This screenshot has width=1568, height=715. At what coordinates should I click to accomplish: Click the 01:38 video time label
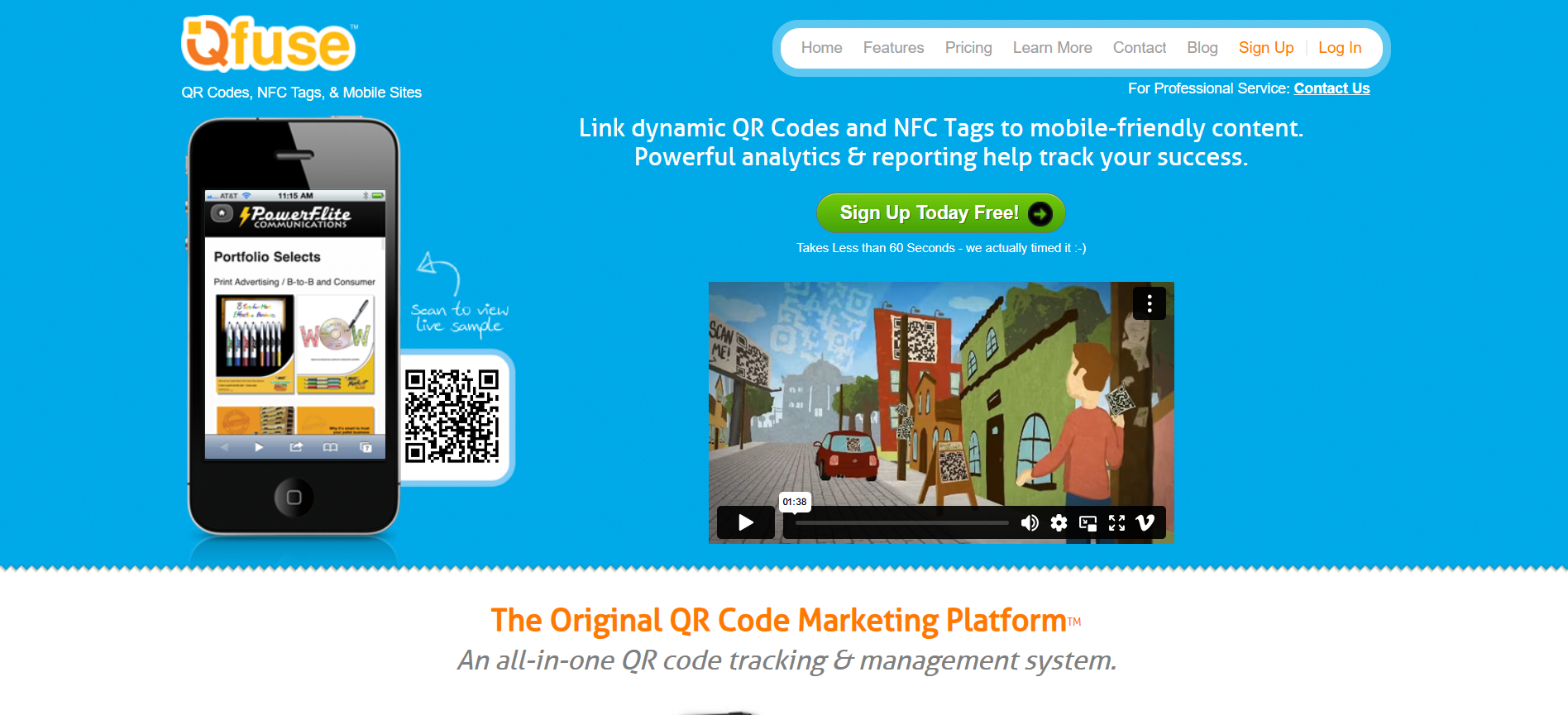(795, 502)
